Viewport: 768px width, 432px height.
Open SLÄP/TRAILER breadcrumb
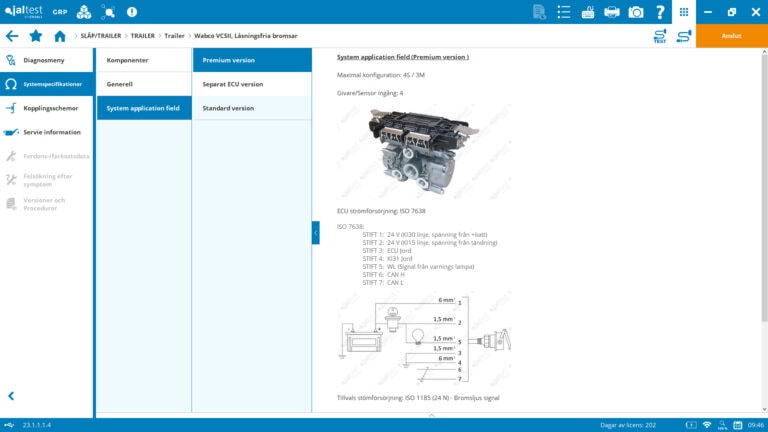(101, 36)
